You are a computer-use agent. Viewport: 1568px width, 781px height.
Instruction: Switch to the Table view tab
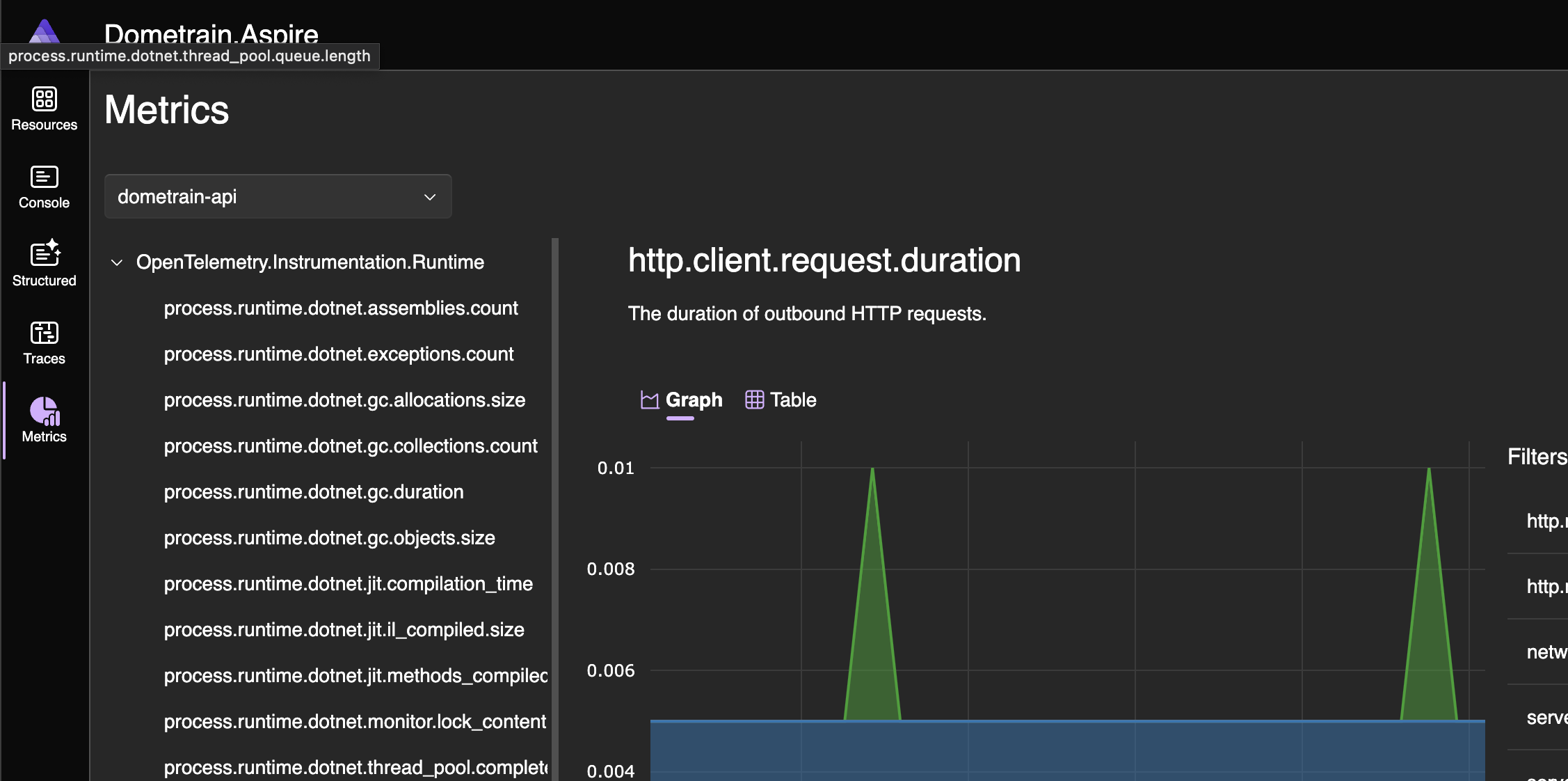tap(792, 400)
